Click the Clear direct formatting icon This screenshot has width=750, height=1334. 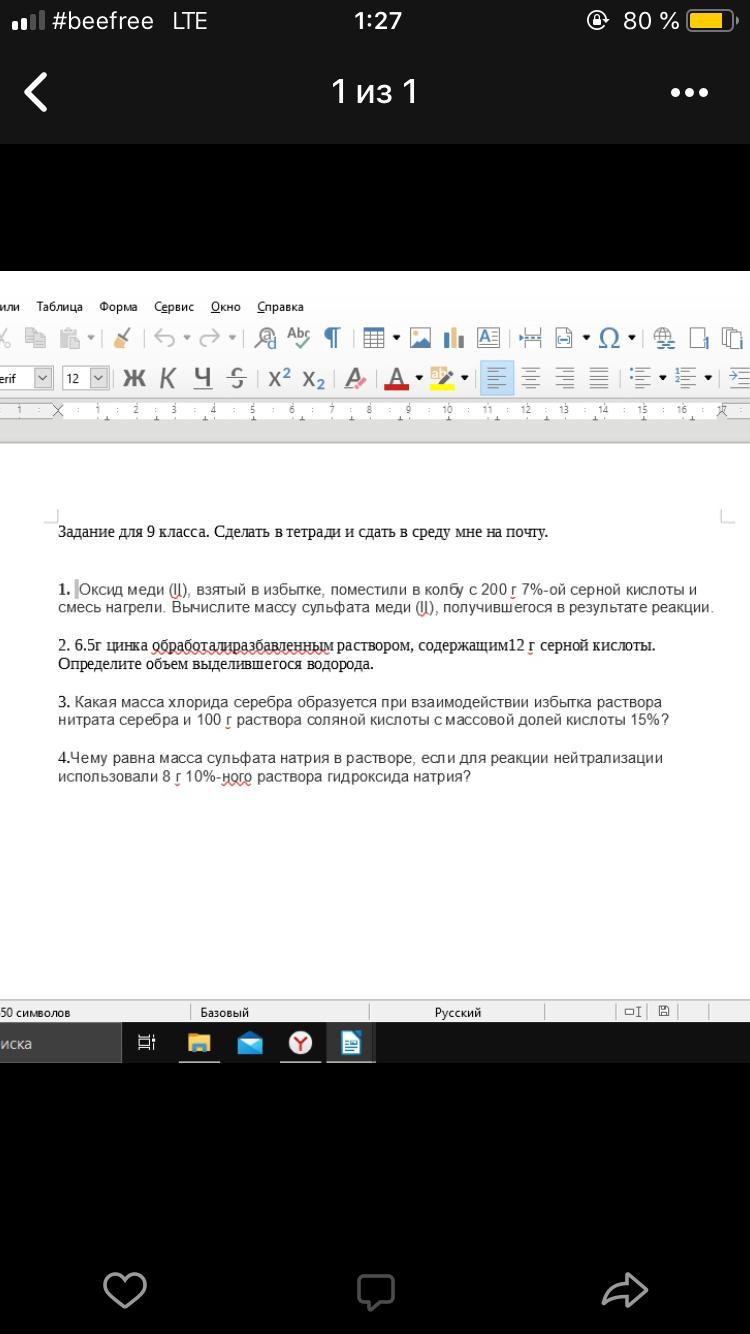(355, 378)
